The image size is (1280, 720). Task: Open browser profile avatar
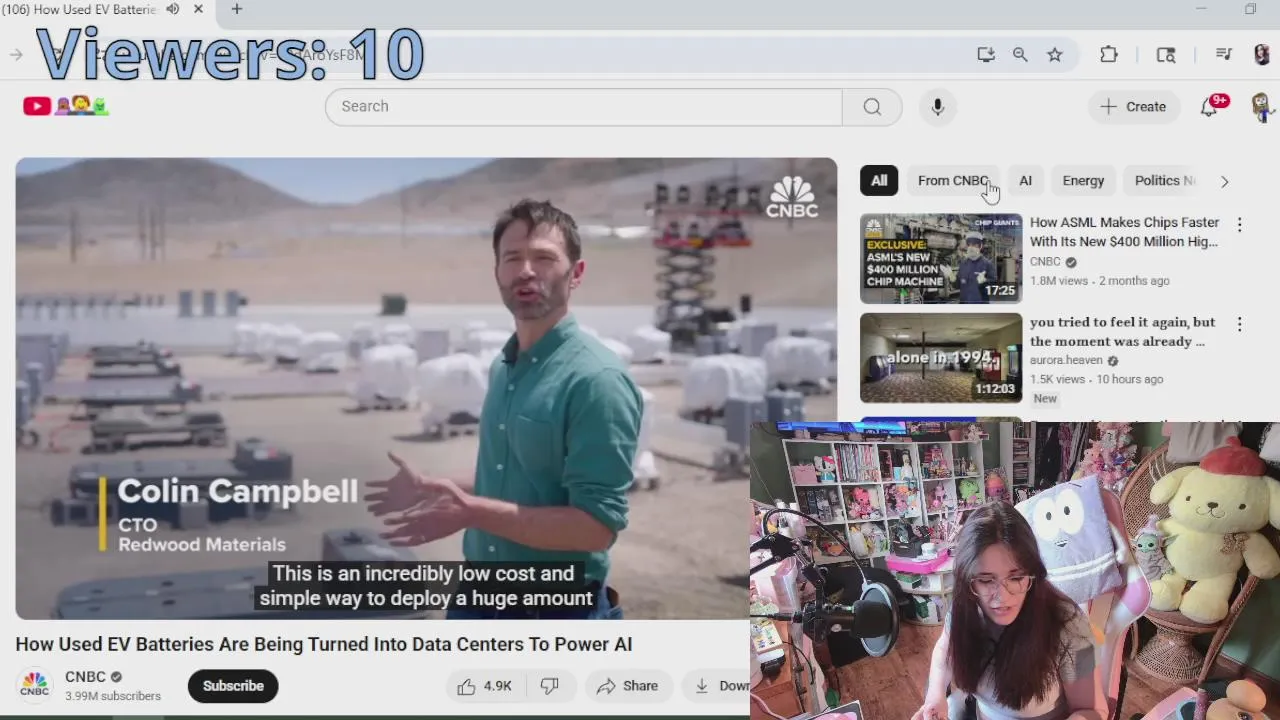click(x=1262, y=55)
